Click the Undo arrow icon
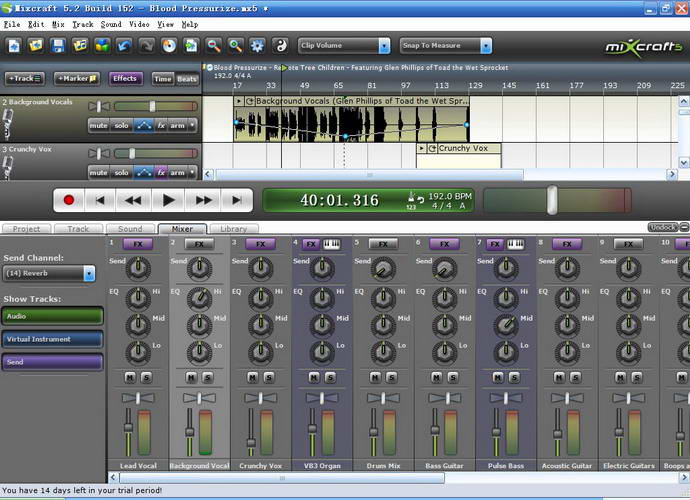 coord(124,46)
